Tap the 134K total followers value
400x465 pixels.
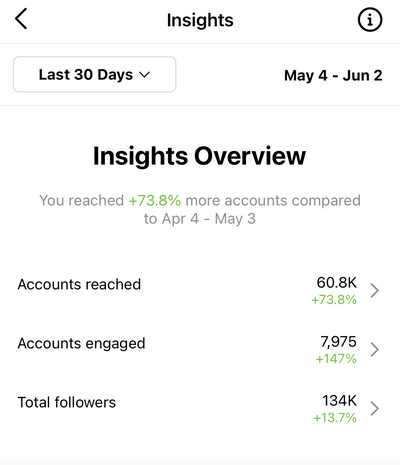pos(339,401)
